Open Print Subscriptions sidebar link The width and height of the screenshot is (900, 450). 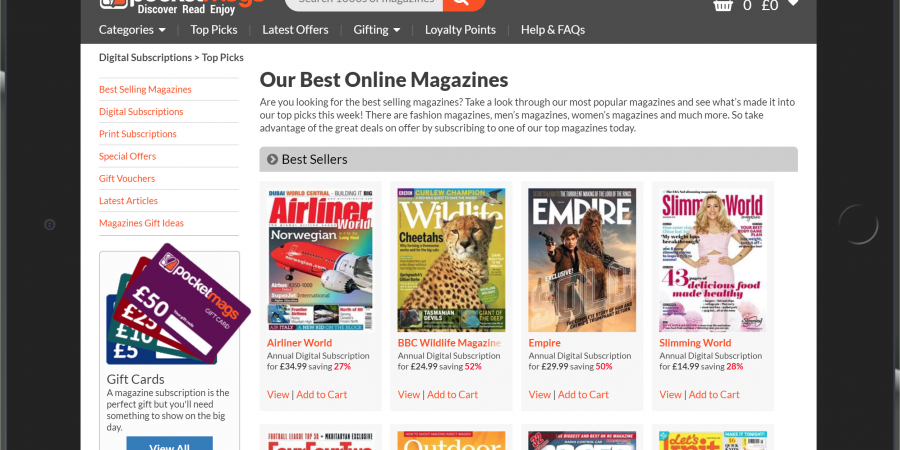tap(138, 134)
